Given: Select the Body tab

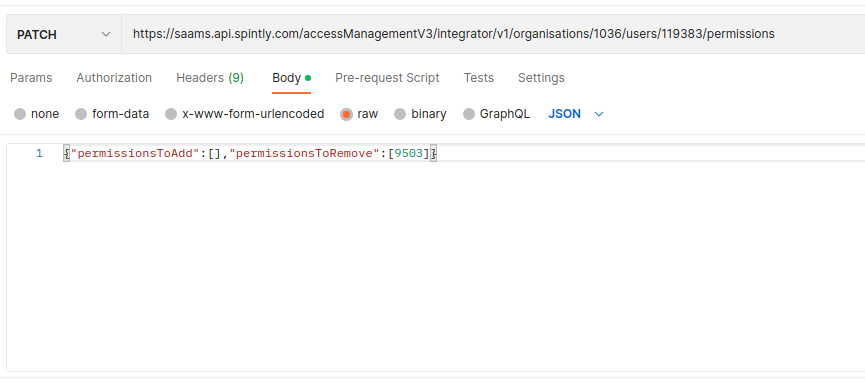Looking at the screenshot, I should 291,78.
